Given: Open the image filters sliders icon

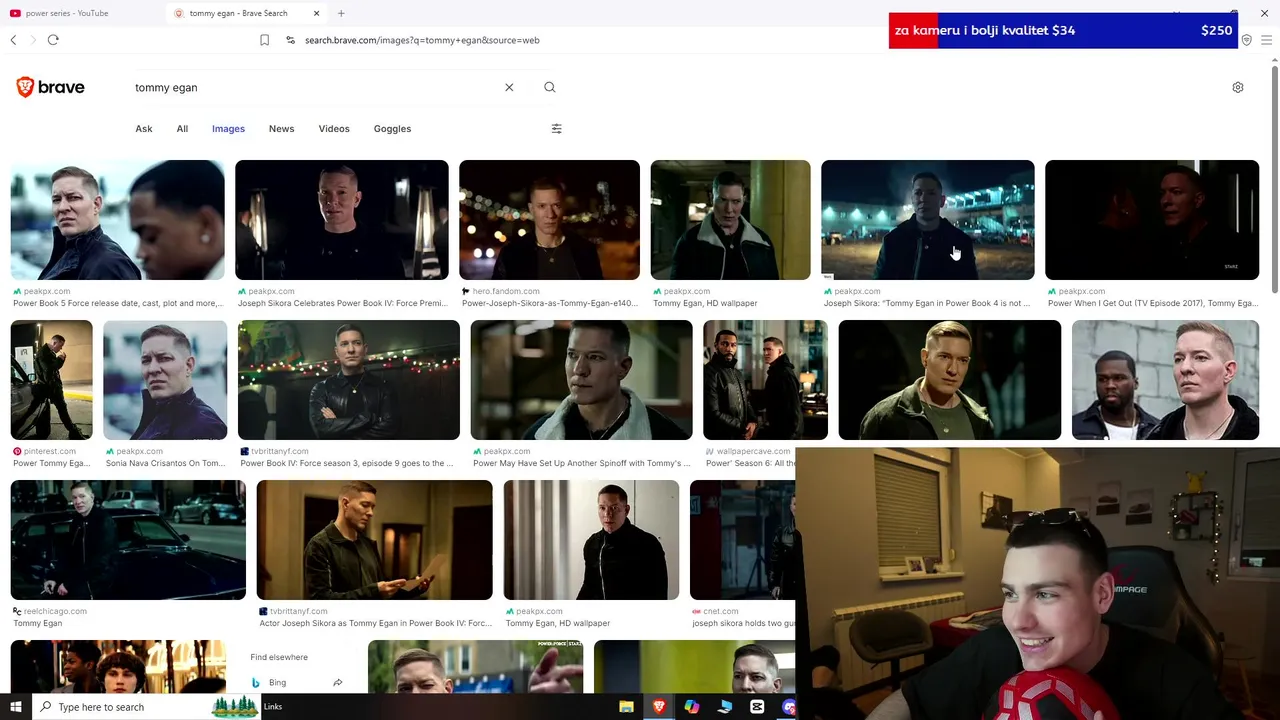Looking at the screenshot, I should (x=557, y=128).
